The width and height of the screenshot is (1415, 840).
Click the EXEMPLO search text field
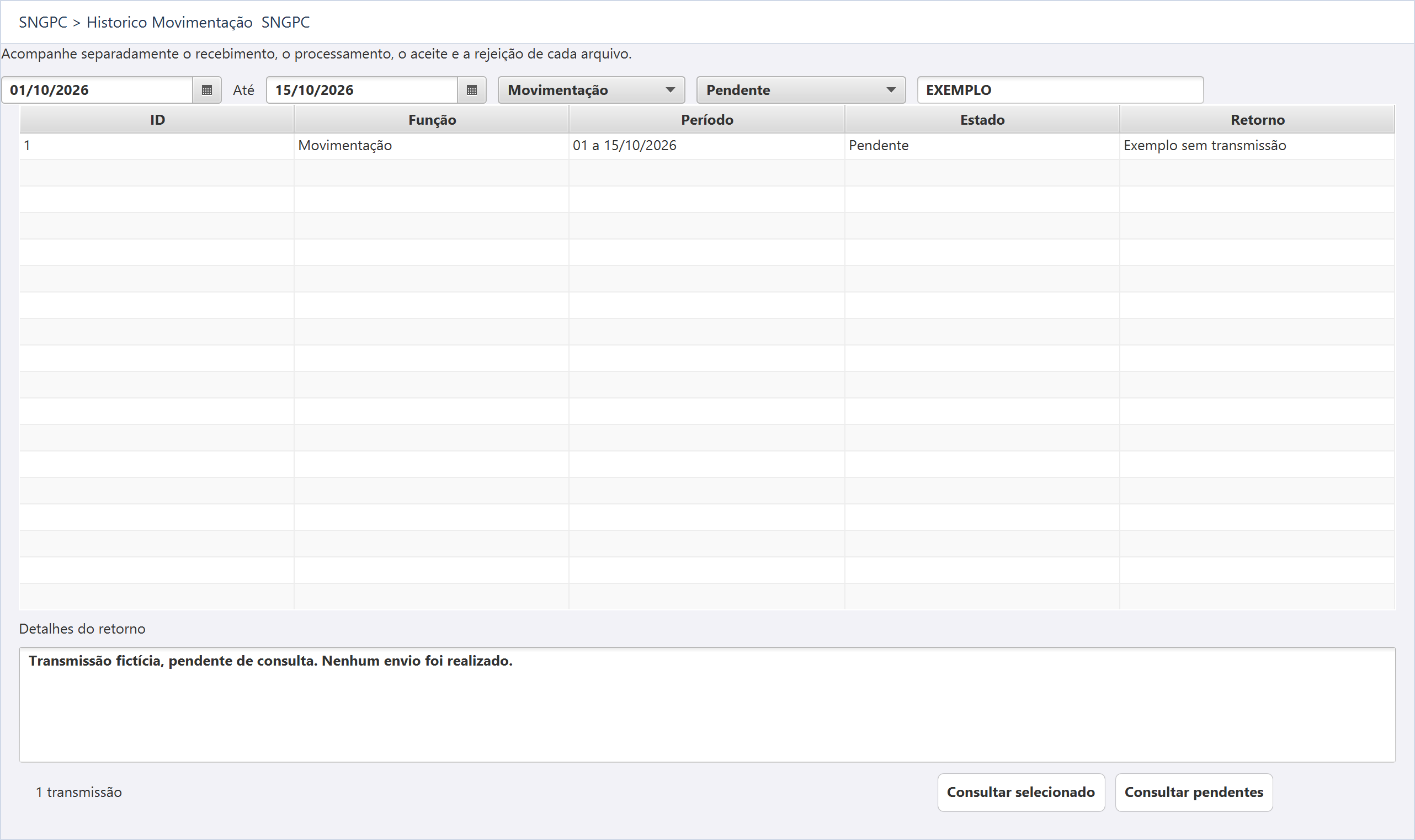tap(1060, 90)
